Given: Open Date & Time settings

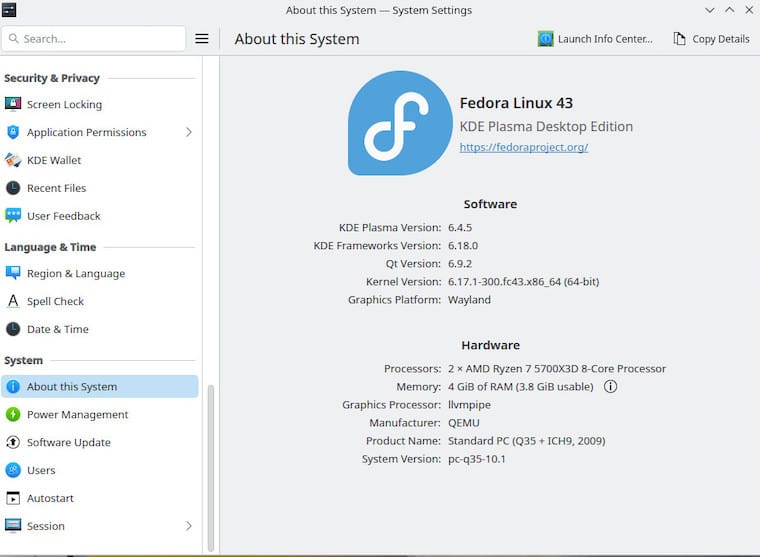Looking at the screenshot, I should click(99, 329).
